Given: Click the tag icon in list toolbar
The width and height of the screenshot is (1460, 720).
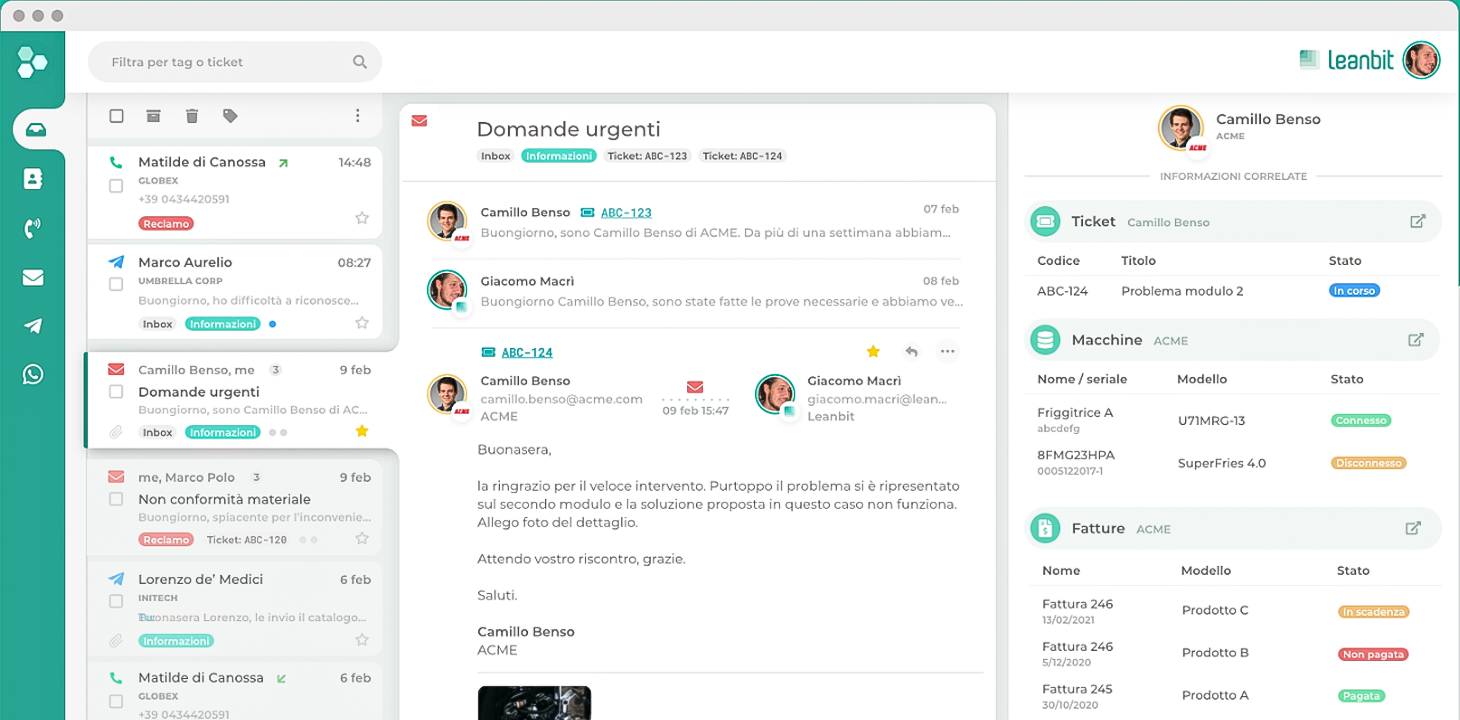Looking at the screenshot, I should pos(230,116).
